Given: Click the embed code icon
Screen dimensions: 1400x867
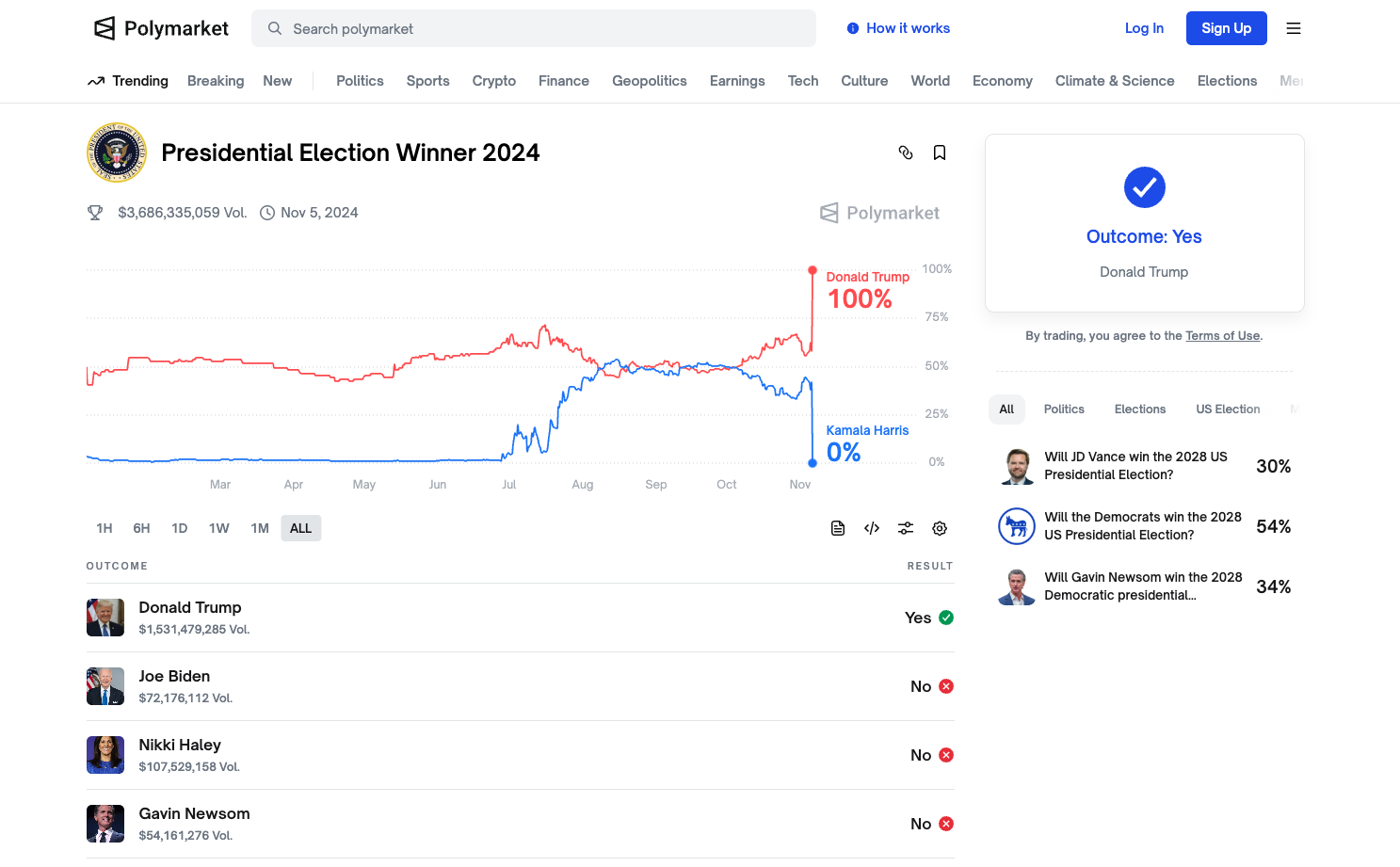Looking at the screenshot, I should click(x=872, y=528).
